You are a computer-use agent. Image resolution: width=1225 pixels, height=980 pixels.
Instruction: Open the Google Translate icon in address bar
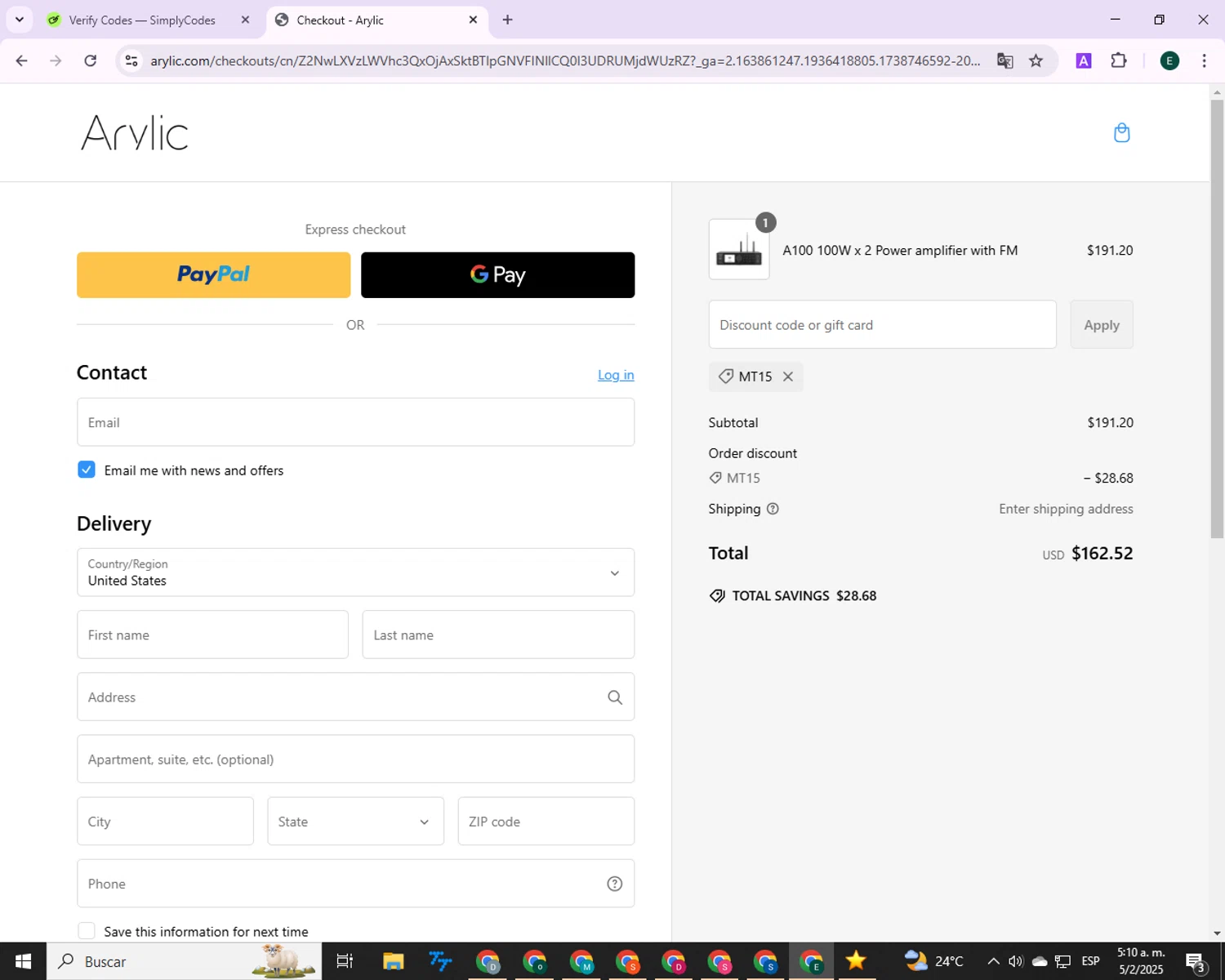click(1004, 60)
